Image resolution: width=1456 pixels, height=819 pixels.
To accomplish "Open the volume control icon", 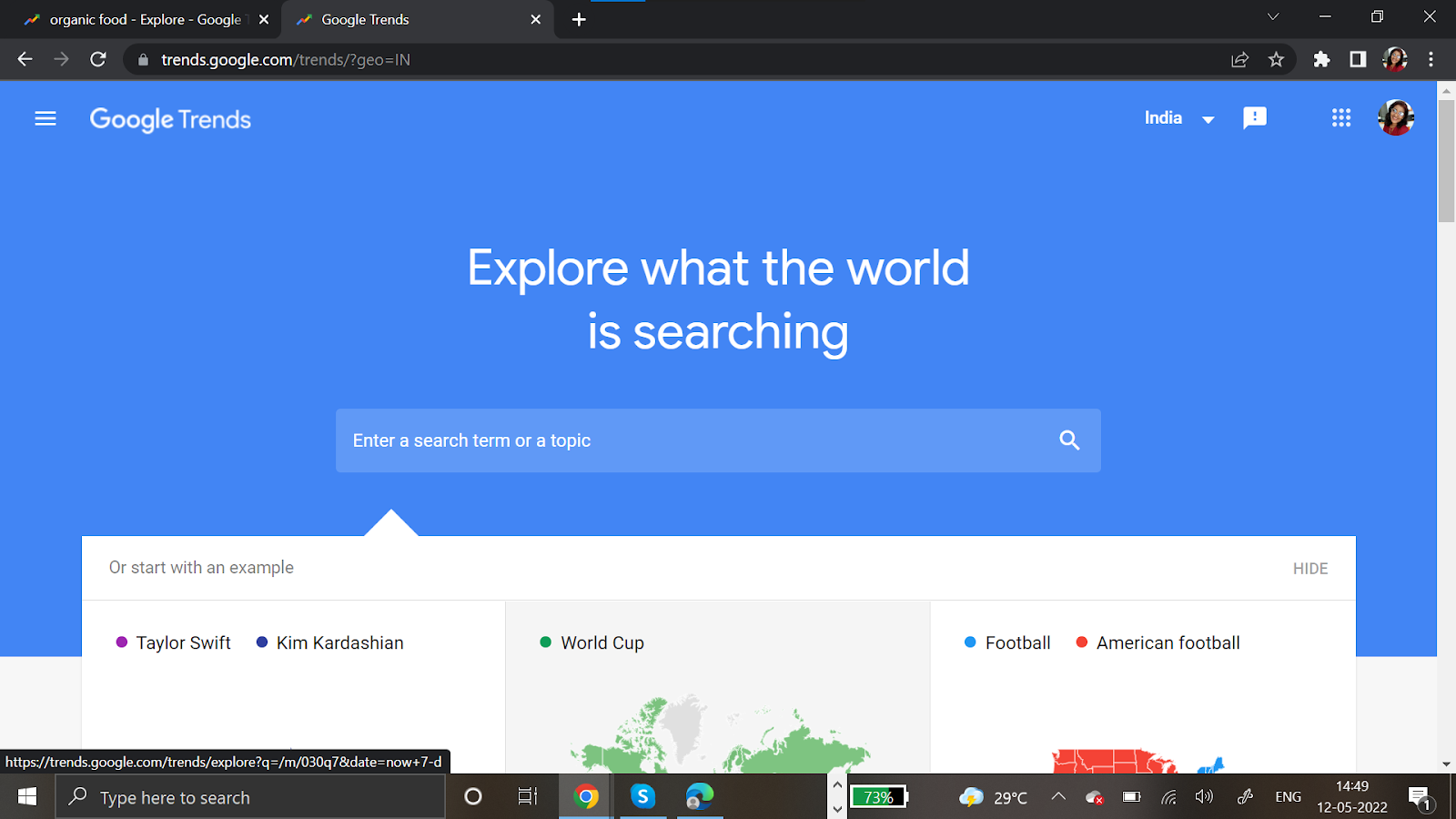I will point(1204,797).
